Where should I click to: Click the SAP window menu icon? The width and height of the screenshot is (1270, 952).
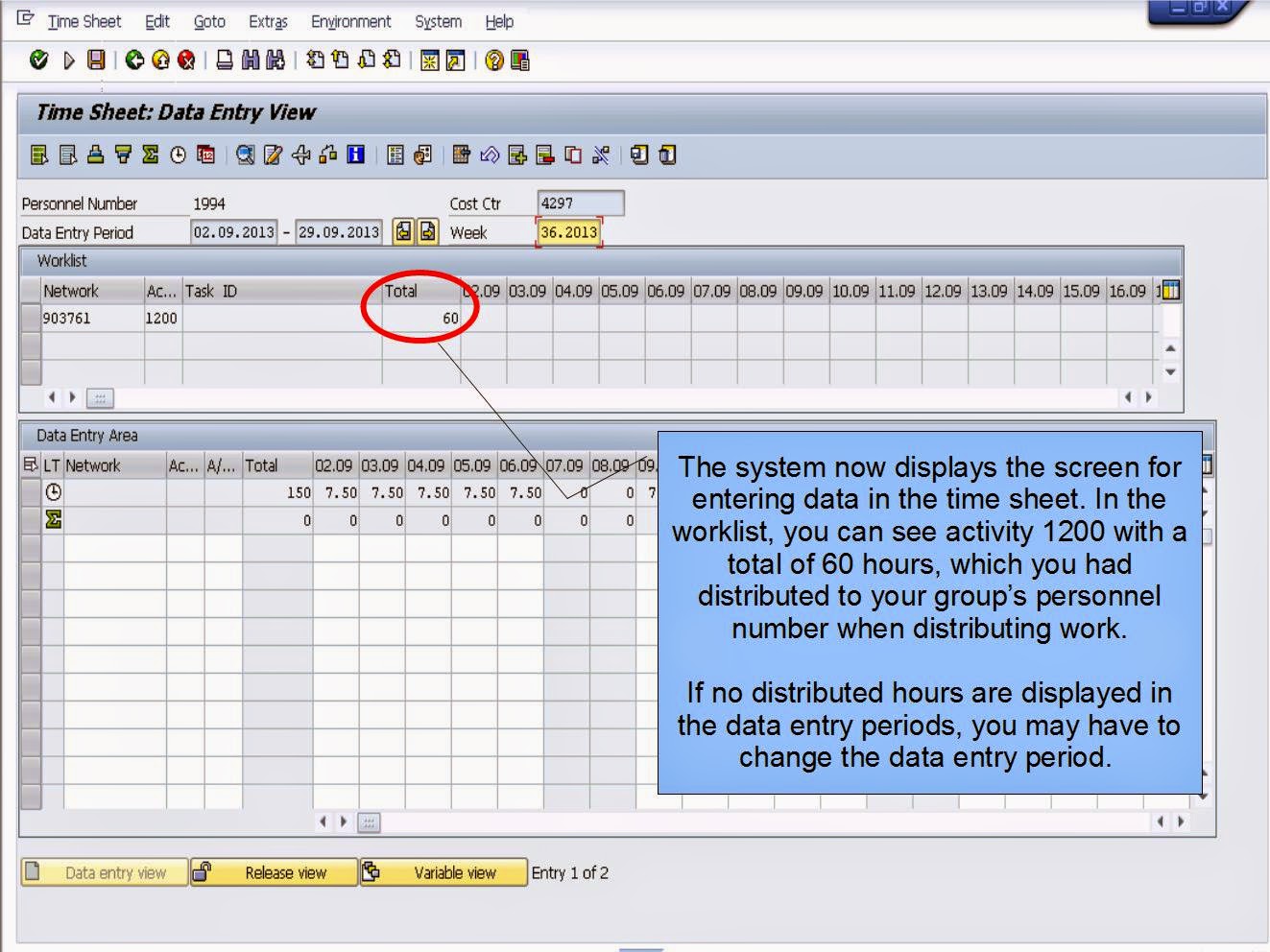[26, 19]
